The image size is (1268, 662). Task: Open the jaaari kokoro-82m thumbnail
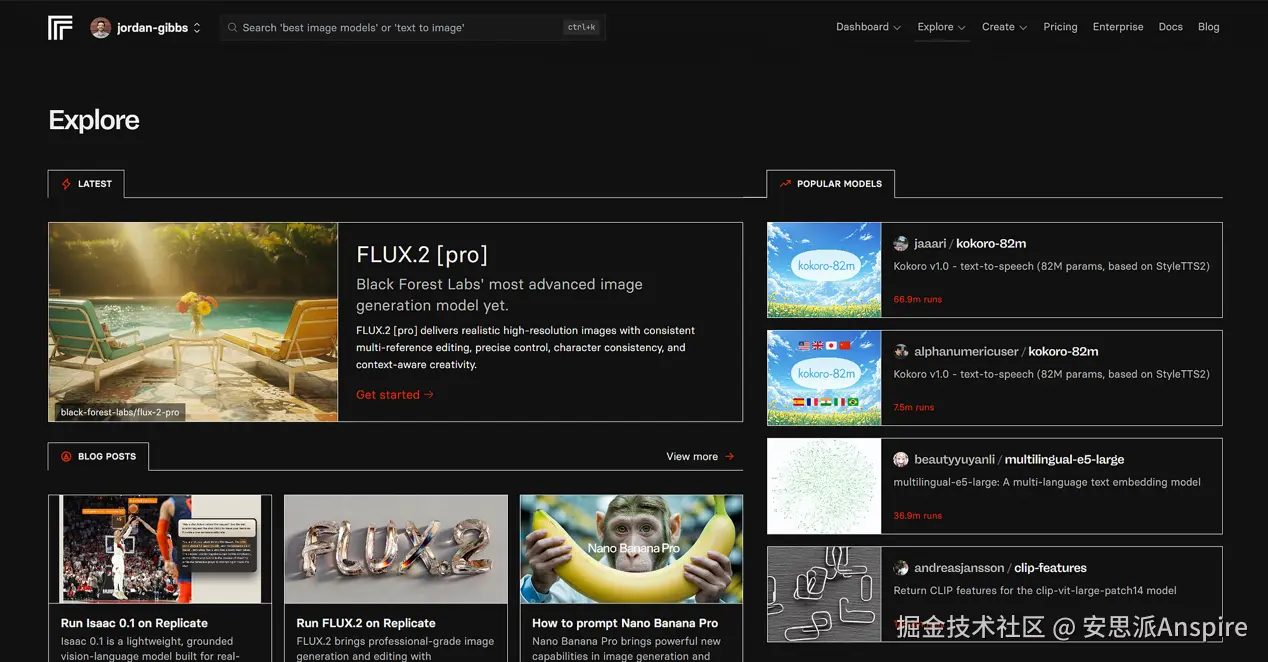824,270
